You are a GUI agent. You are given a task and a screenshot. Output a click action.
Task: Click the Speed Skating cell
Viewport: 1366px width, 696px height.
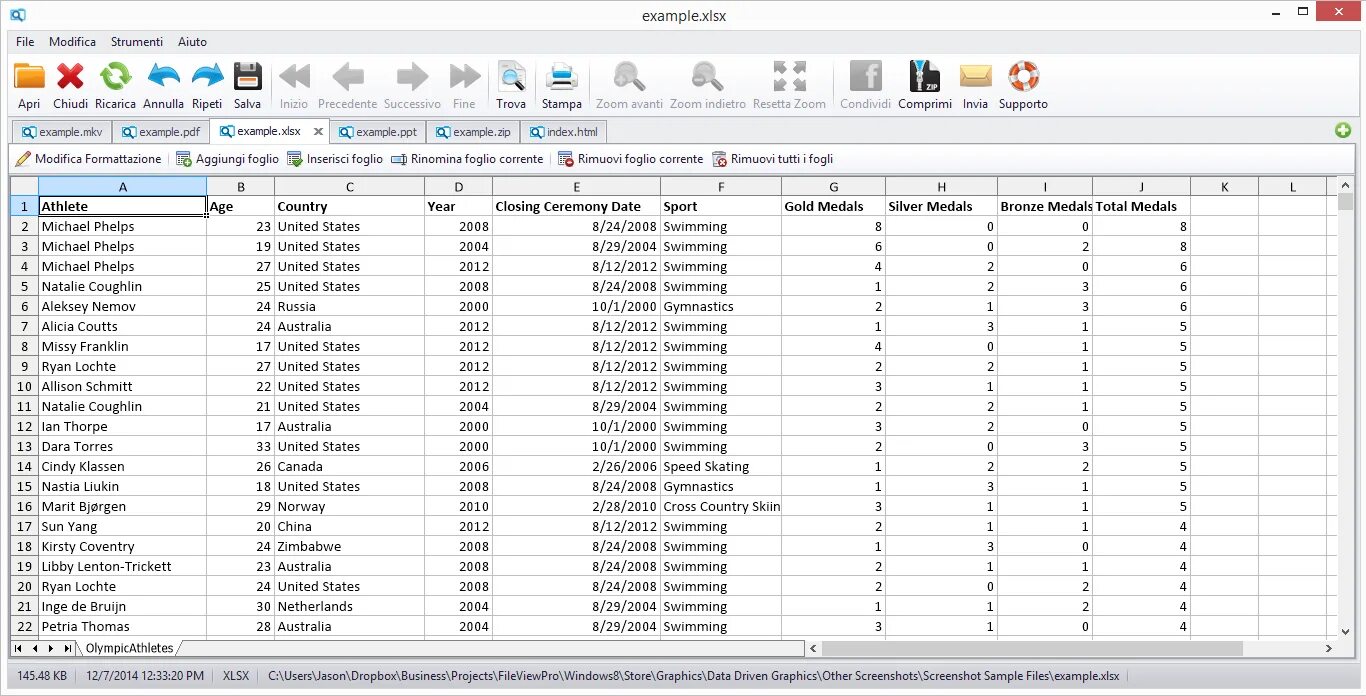pyautogui.click(x=721, y=466)
